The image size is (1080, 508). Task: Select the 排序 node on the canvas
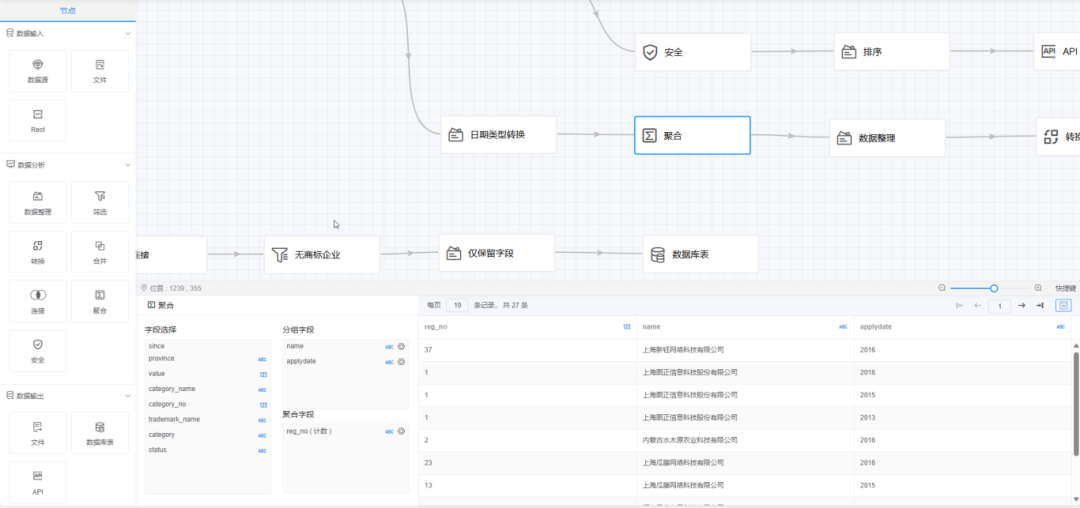point(892,52)
